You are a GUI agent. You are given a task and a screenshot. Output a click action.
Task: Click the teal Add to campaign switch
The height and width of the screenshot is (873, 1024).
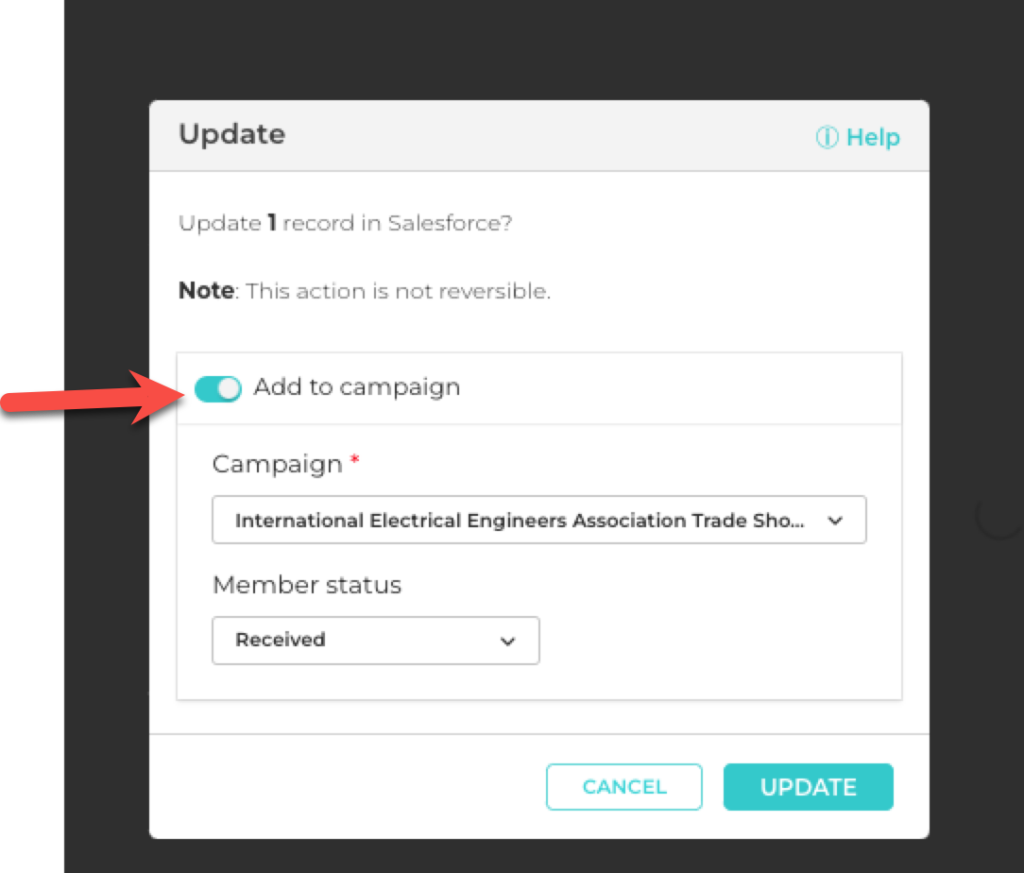[x=218, y=388]
